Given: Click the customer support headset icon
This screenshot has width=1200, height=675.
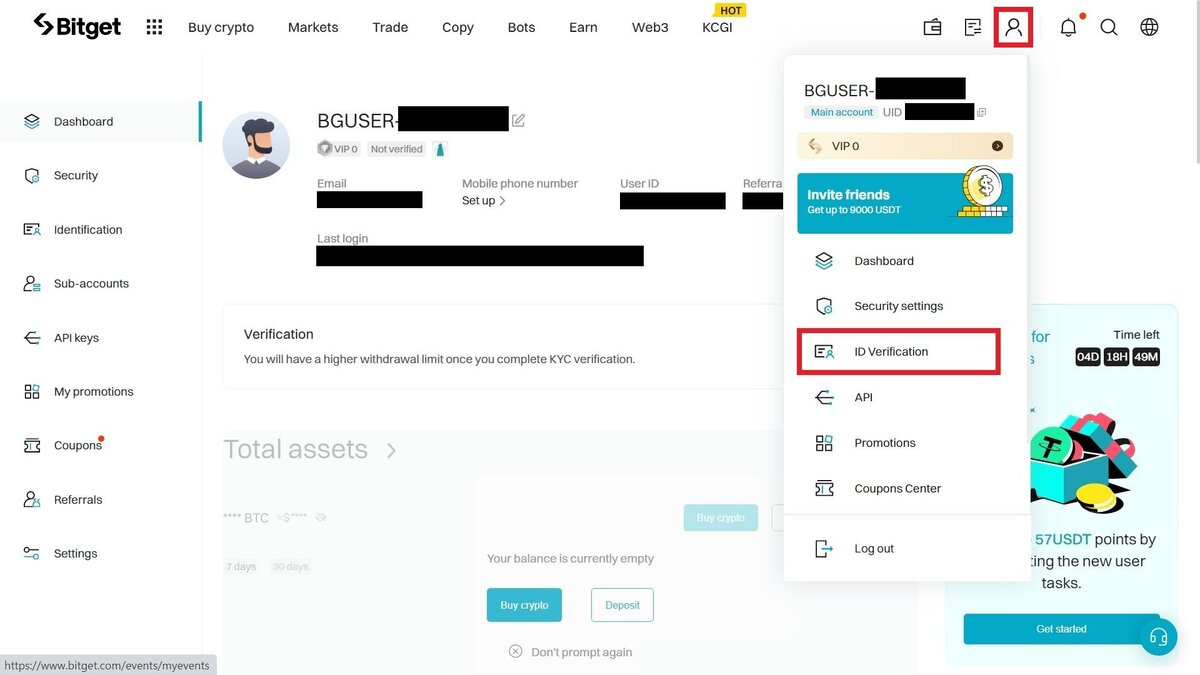Looking at the screenshot, I should [x=1159, y=637].
